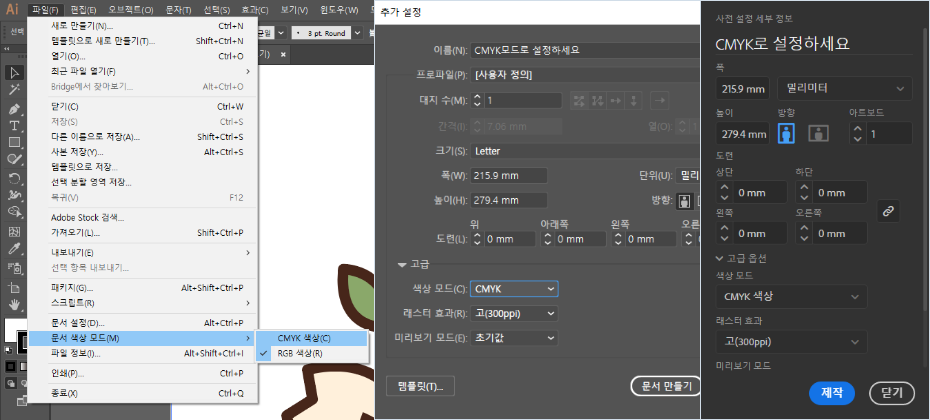Click the 템플릿(T)... button
This screenshot has width=930, height=420.
point(420,386)
